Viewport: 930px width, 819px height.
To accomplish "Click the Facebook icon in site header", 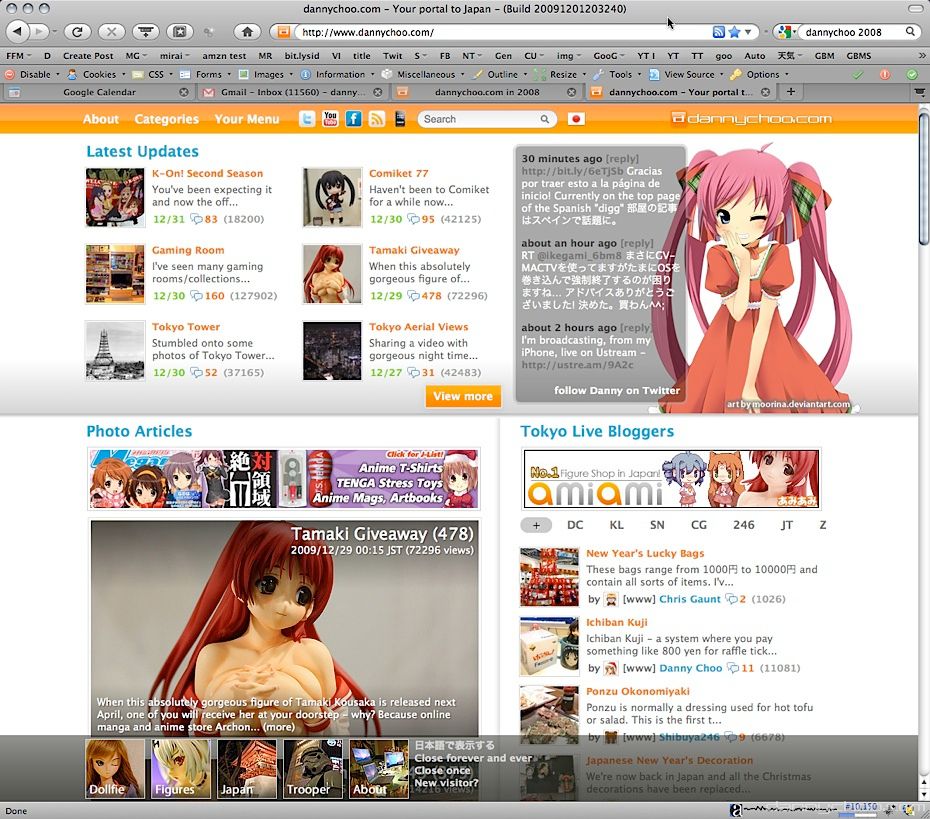I will pyautogui.click(x=353, y=119).
